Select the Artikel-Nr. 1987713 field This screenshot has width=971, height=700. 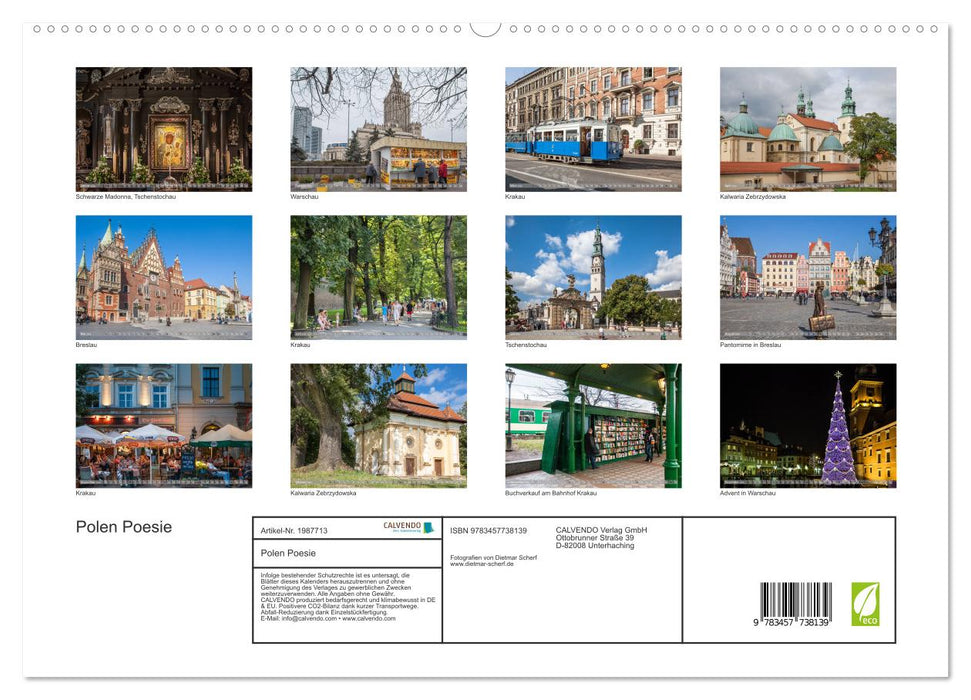[x=293, y=531]
